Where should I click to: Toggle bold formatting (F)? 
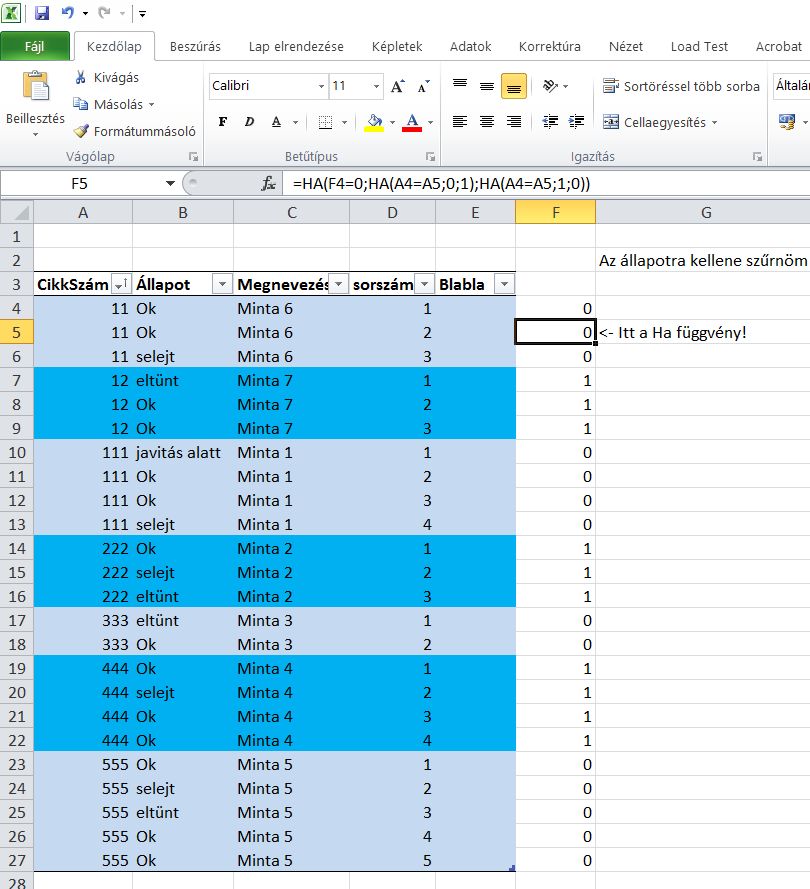coord(223,122)
